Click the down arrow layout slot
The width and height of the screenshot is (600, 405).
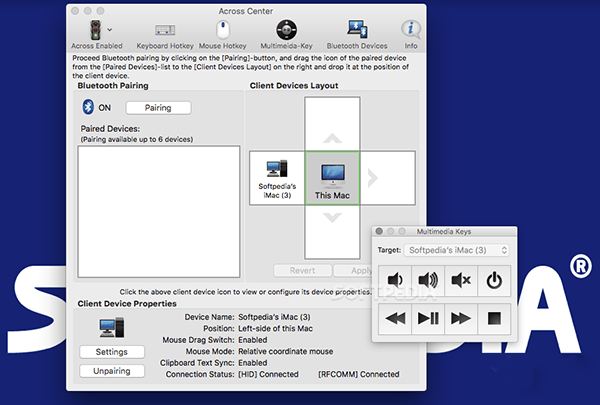(x=332, y=232)
